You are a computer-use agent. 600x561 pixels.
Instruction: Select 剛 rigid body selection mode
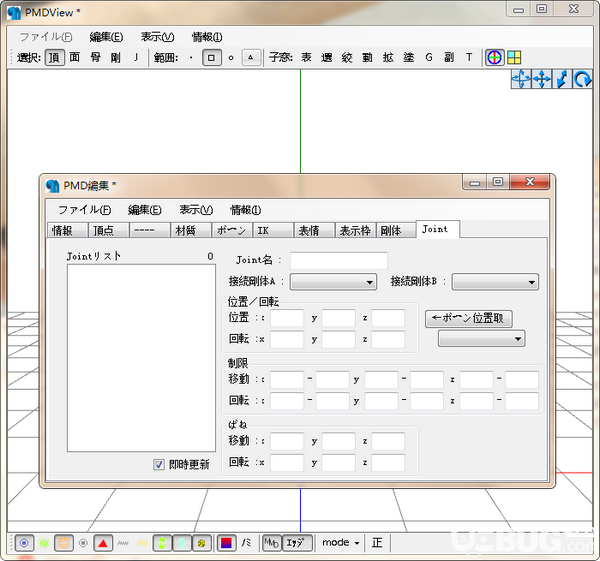pos(116,58)
